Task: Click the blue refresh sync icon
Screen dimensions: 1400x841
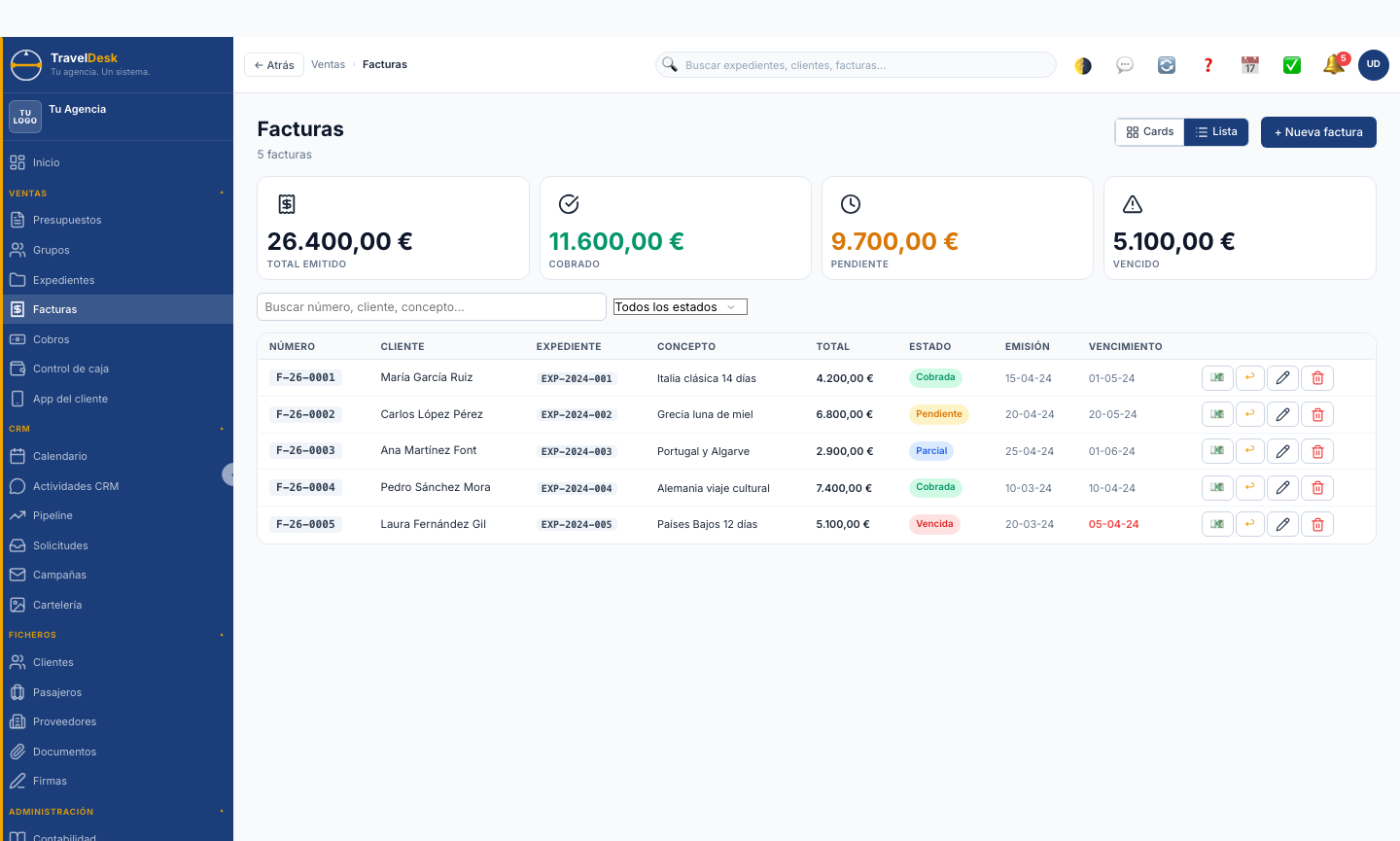Action: pos(1167,65)
